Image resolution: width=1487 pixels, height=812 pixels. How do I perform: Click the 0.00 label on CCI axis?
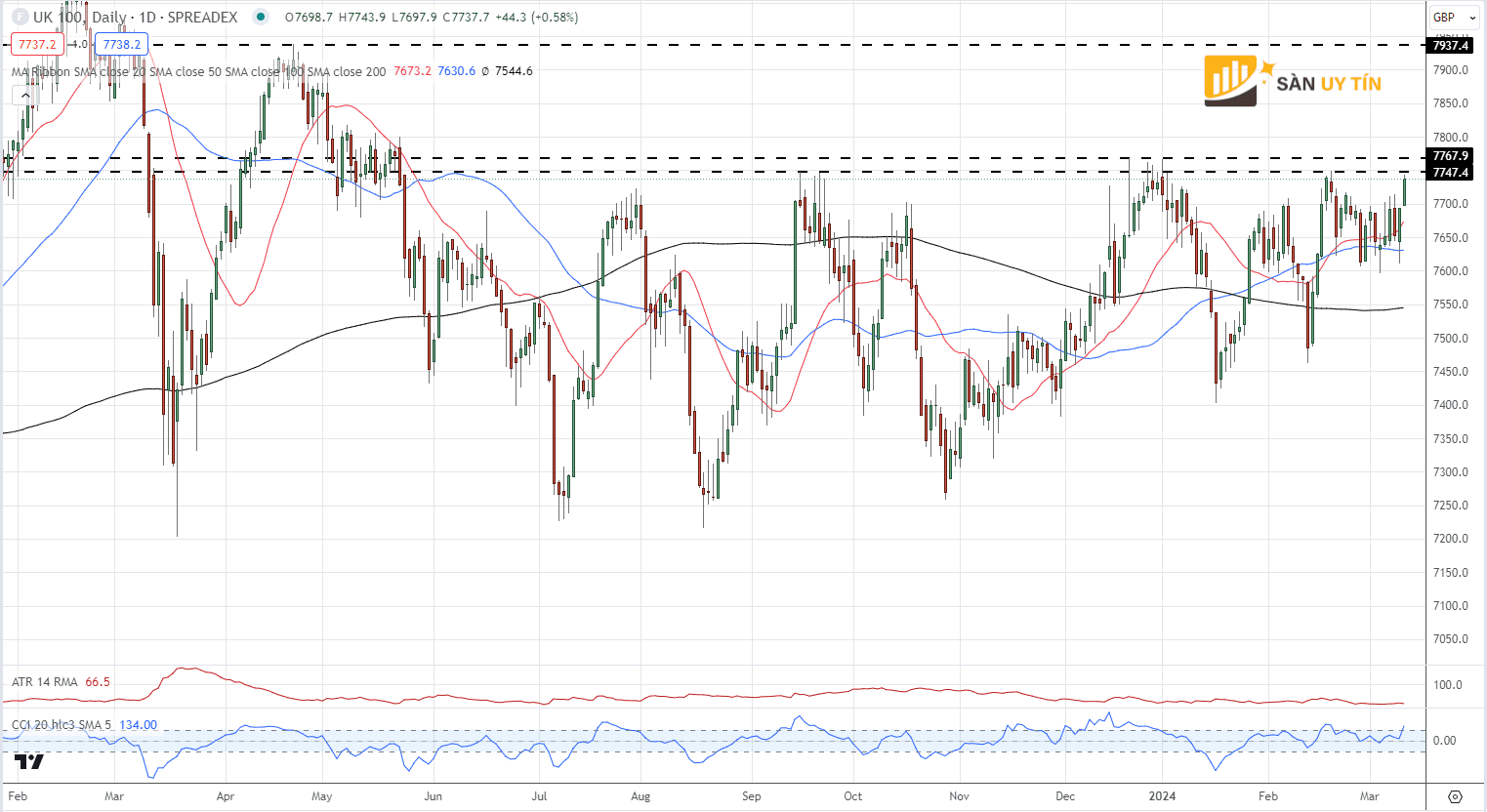pyautogui.click(x=1444, y=741)
